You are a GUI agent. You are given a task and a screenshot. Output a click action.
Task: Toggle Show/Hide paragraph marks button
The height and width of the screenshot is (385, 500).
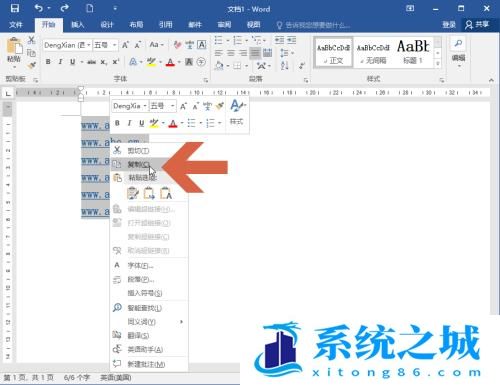[302, 65]
